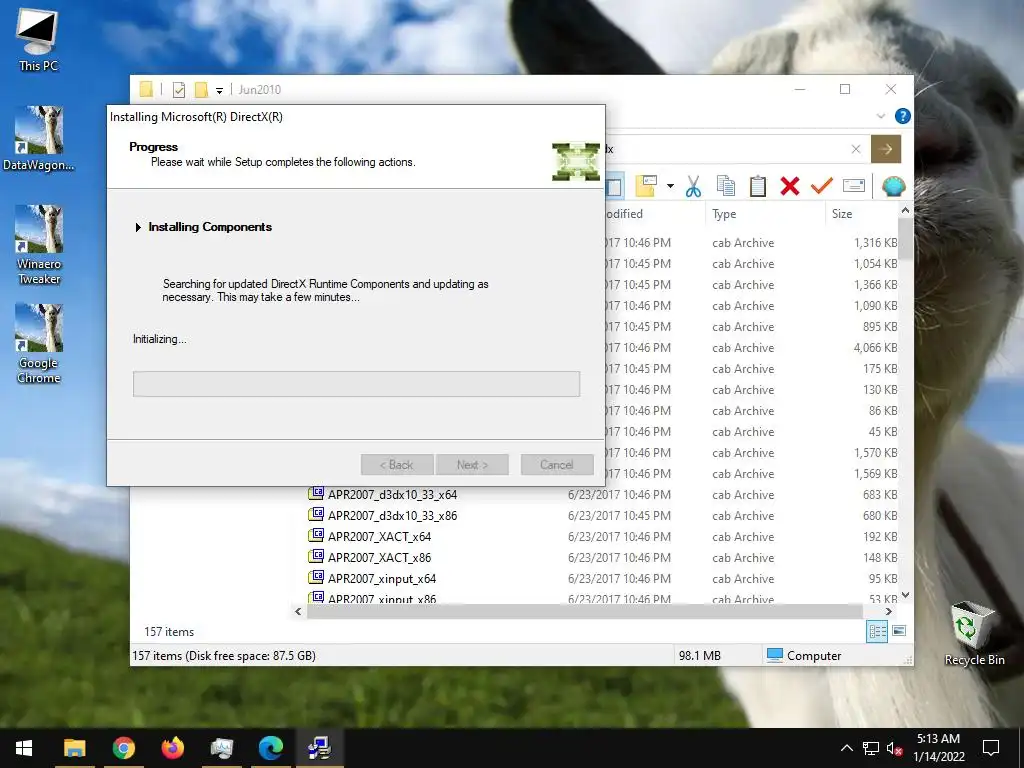
Task: Click the Cut scissors icon in Explorer toolbar
Action: pos(693,187)
